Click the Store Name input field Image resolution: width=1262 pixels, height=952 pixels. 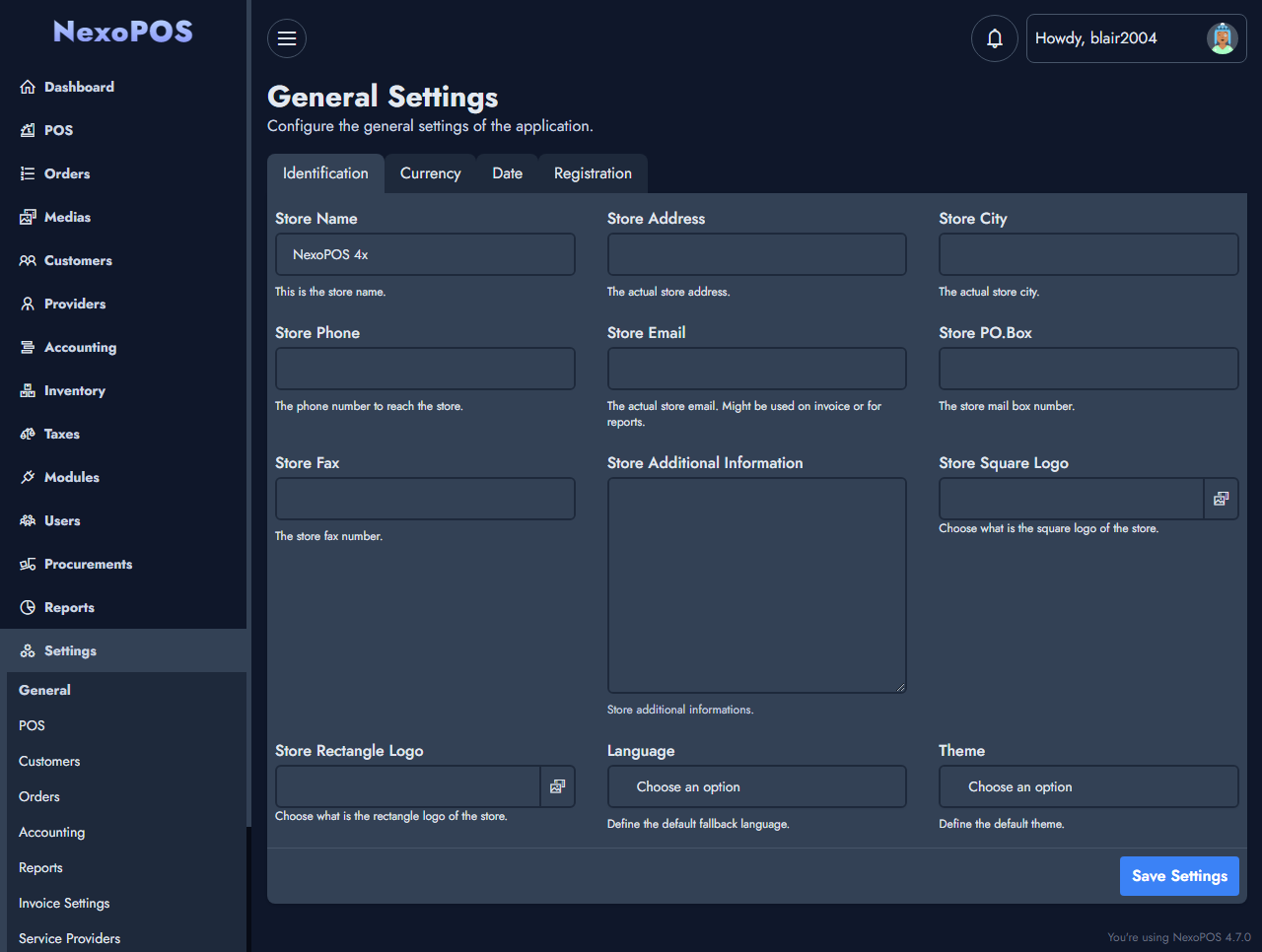click(x=425, y=254)
